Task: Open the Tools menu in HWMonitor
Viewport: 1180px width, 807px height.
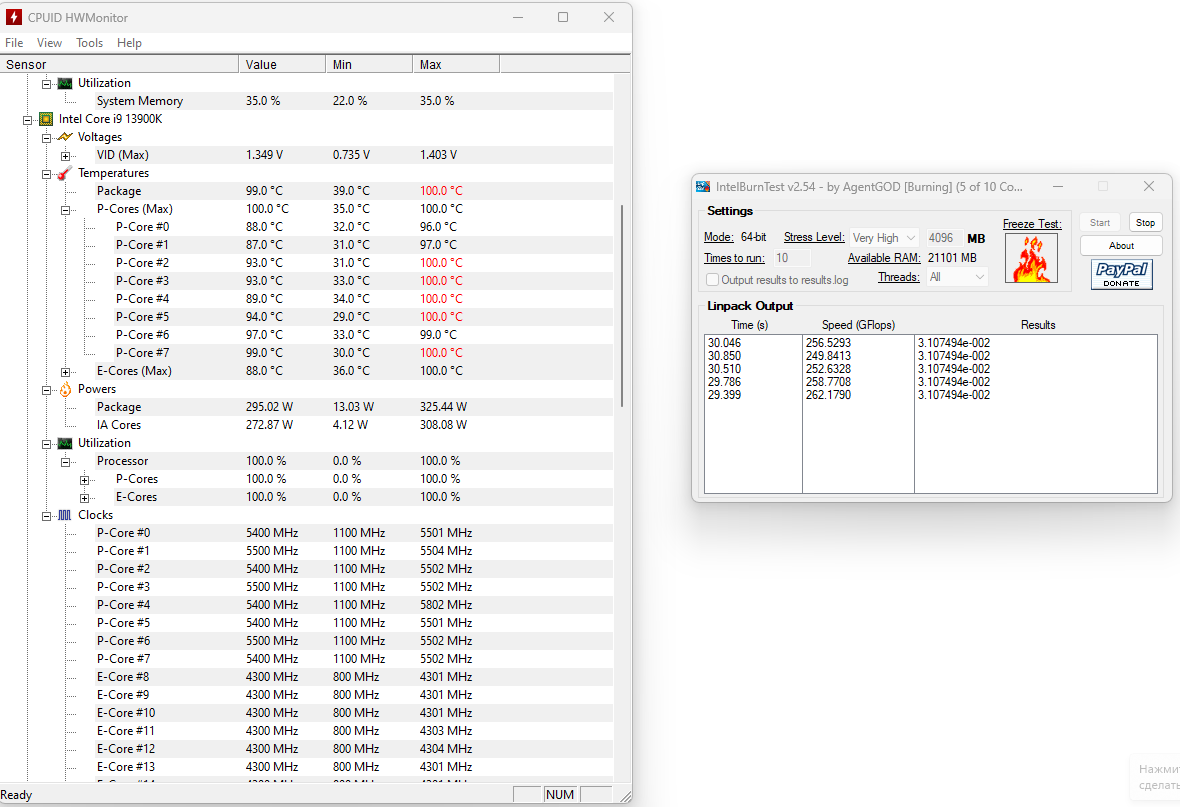Action: (90, 43)
